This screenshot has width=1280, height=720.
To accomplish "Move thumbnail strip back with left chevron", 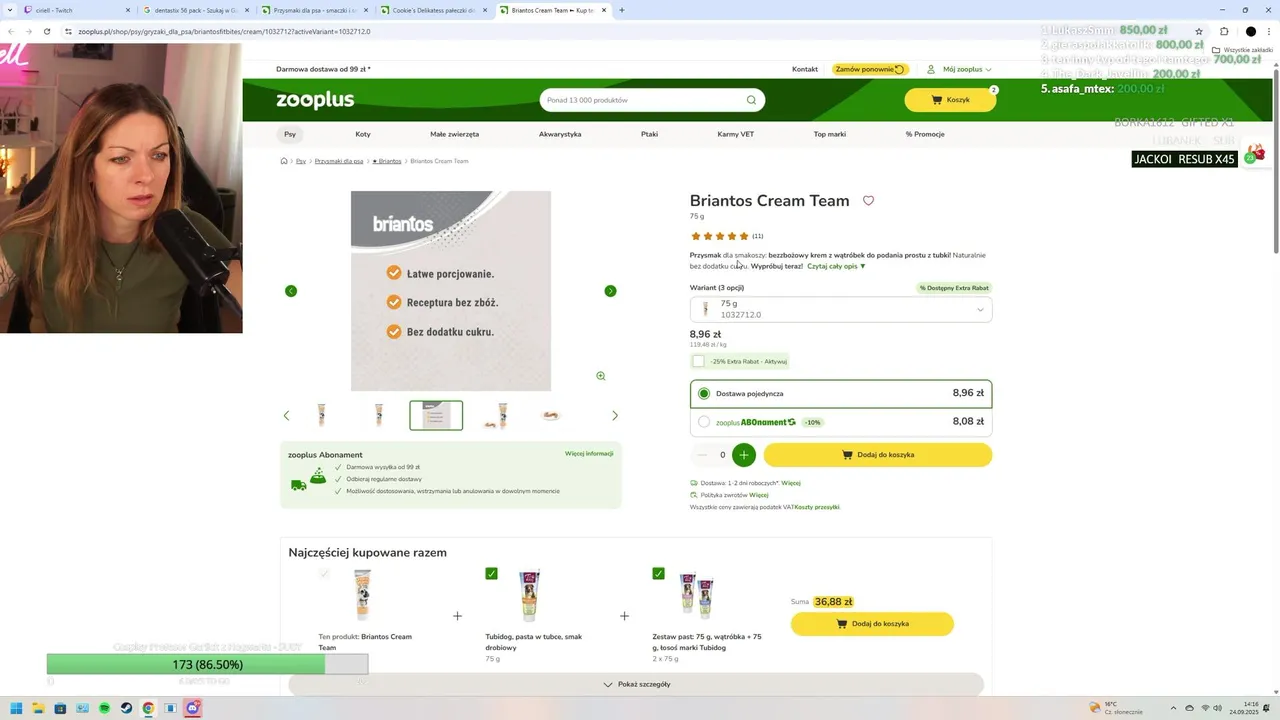I will 286,416.
